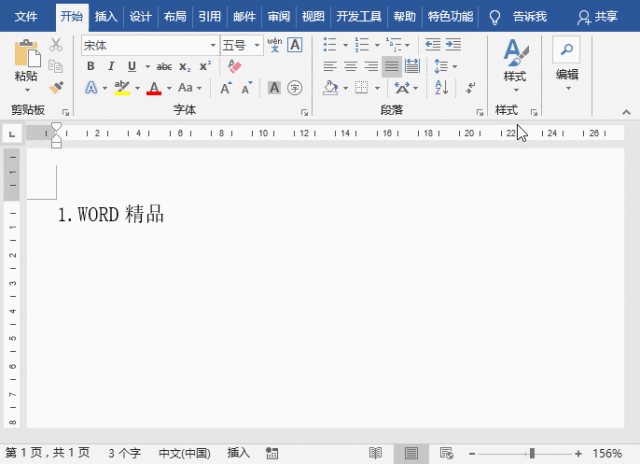Click the lightbulb Tell Me icon
The height and width of the screenshot is (464, 640).
[x=495, y=18]
